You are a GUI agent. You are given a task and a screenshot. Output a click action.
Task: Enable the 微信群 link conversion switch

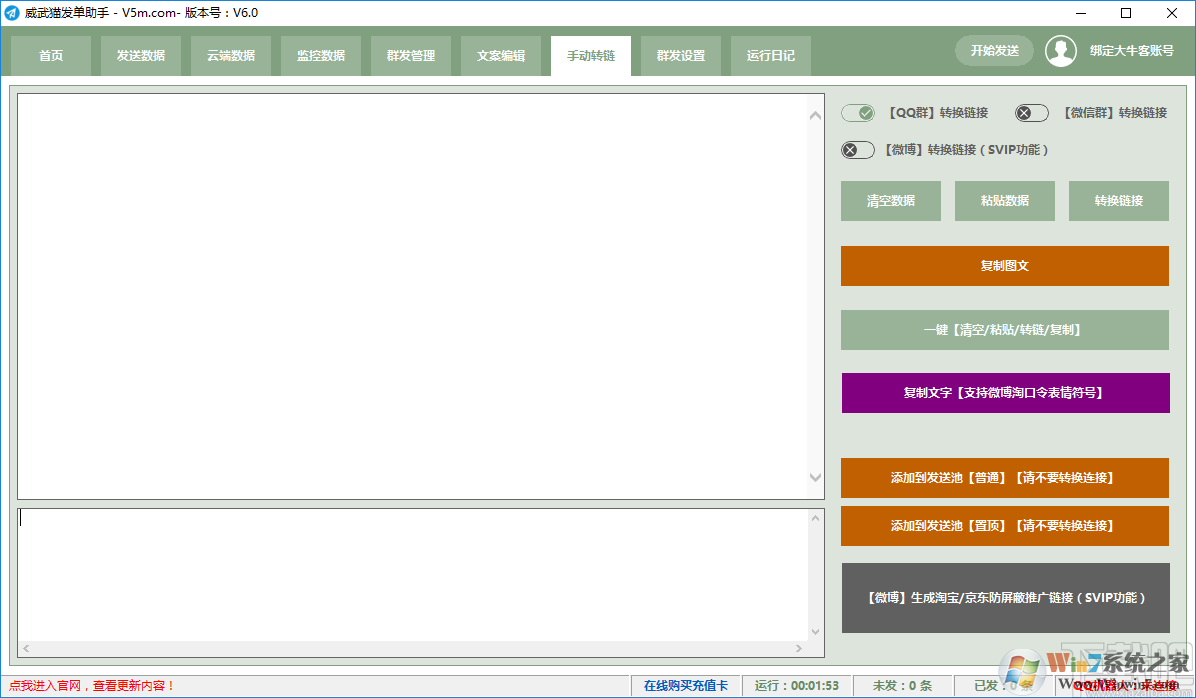pyautogui.click(x=1031, y=113)
